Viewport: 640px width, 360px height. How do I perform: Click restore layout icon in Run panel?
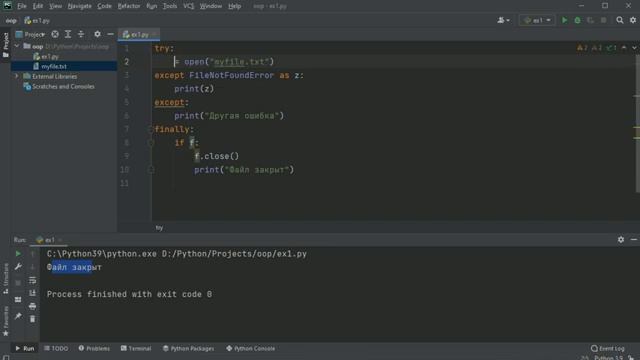click(18, 300)
